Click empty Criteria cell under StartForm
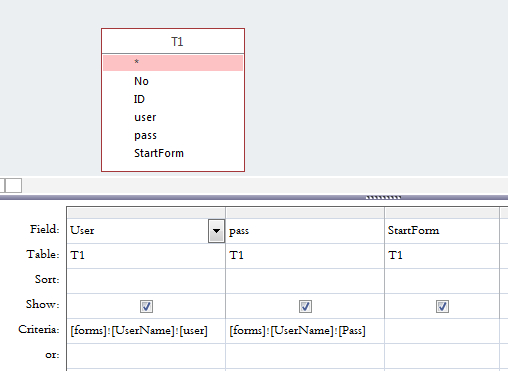This screenshot has height=371, width=508. (442, 331)
